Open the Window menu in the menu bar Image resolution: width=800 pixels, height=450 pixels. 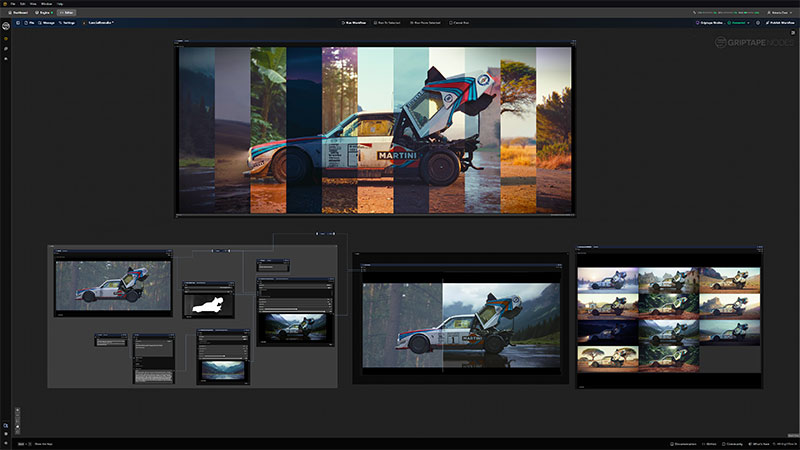coord(46,4)
